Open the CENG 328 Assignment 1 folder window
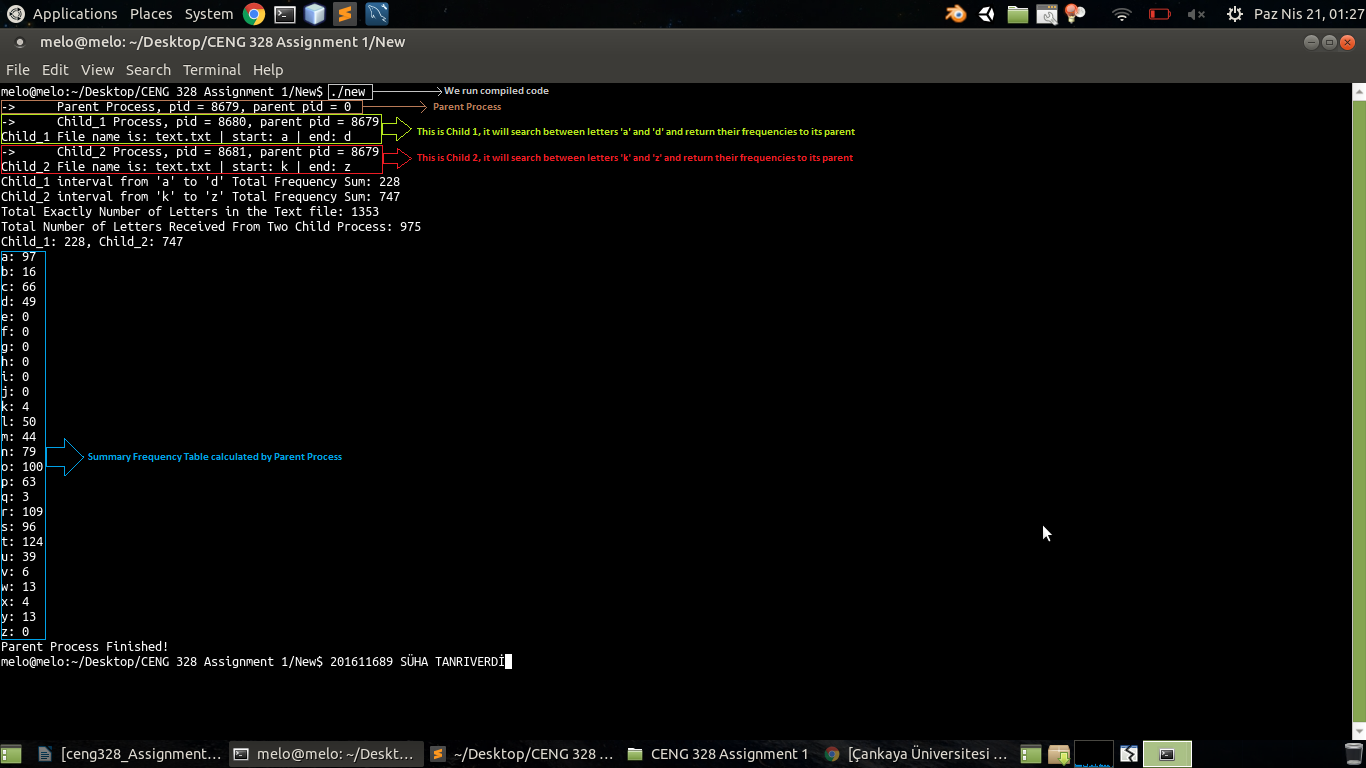 [718, 754]
